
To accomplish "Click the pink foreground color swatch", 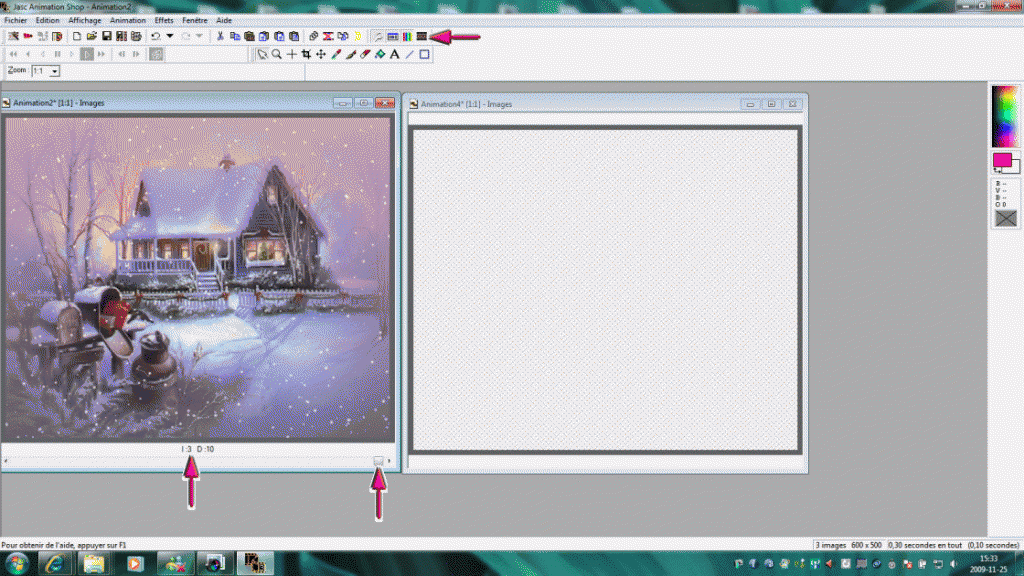I will [1001, 159].
